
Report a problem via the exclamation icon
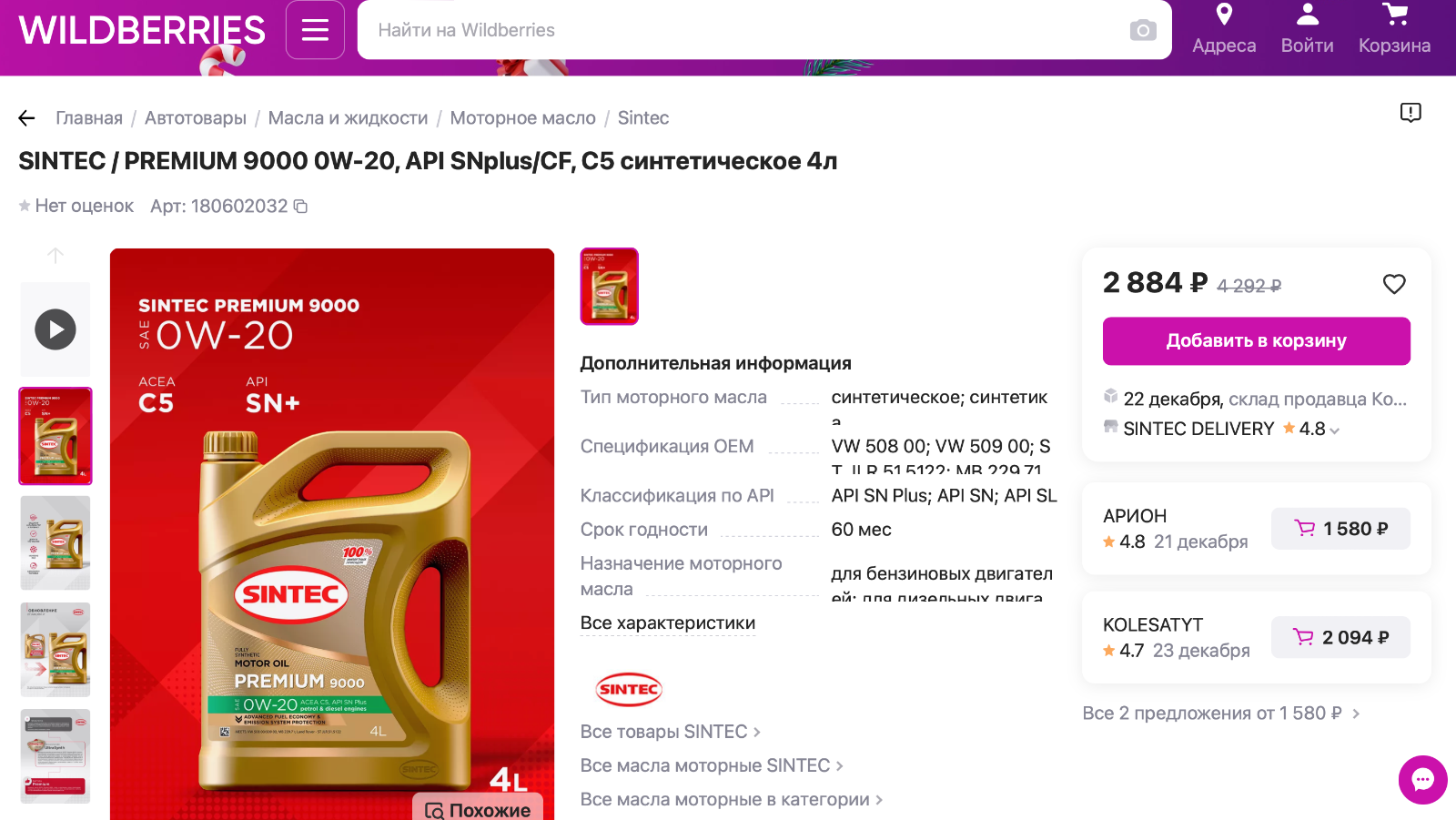click(x=1410, y=113)
